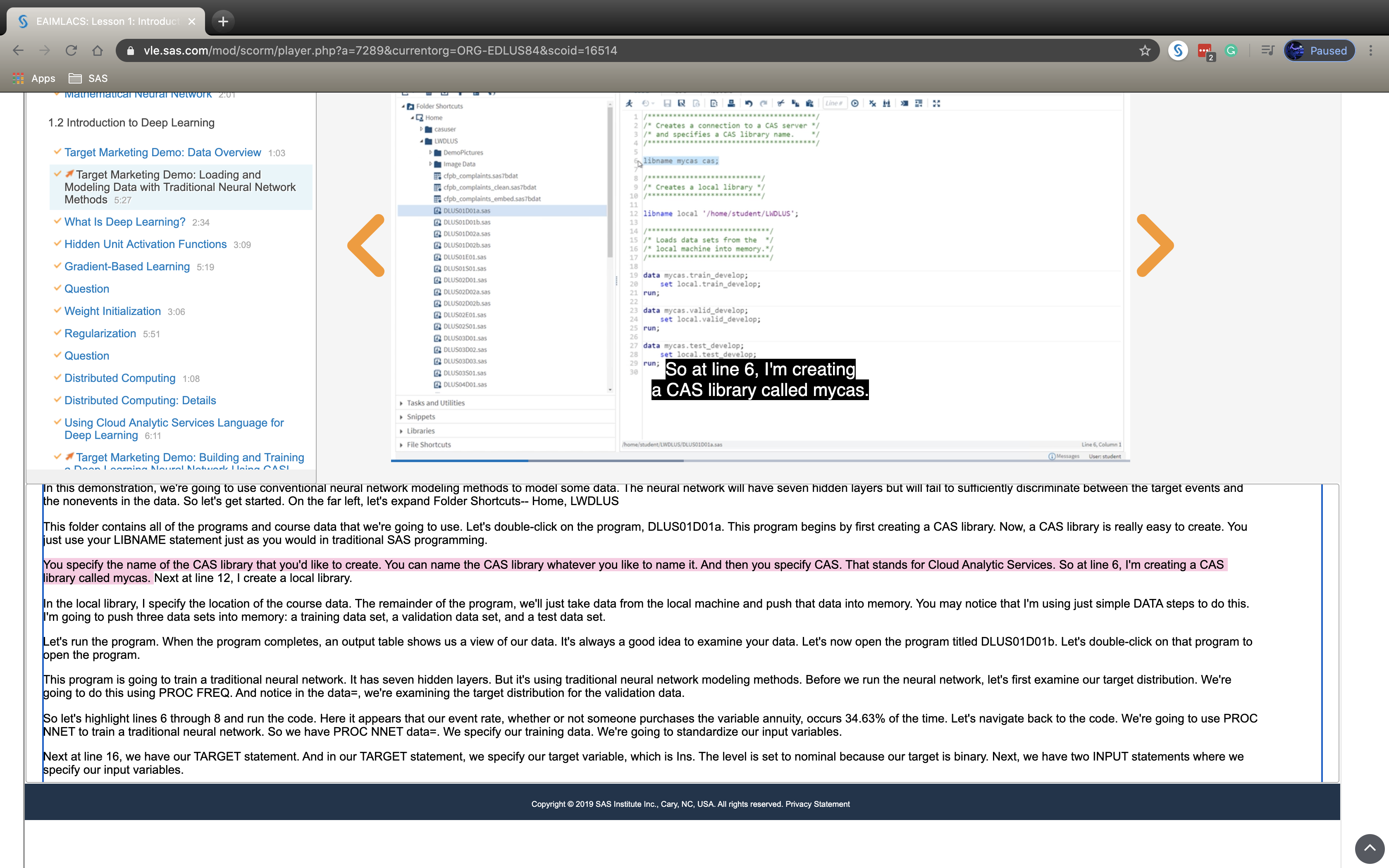Click the video progress bar
This screenshot has width=1389, height=868.
tap(760, 460)
